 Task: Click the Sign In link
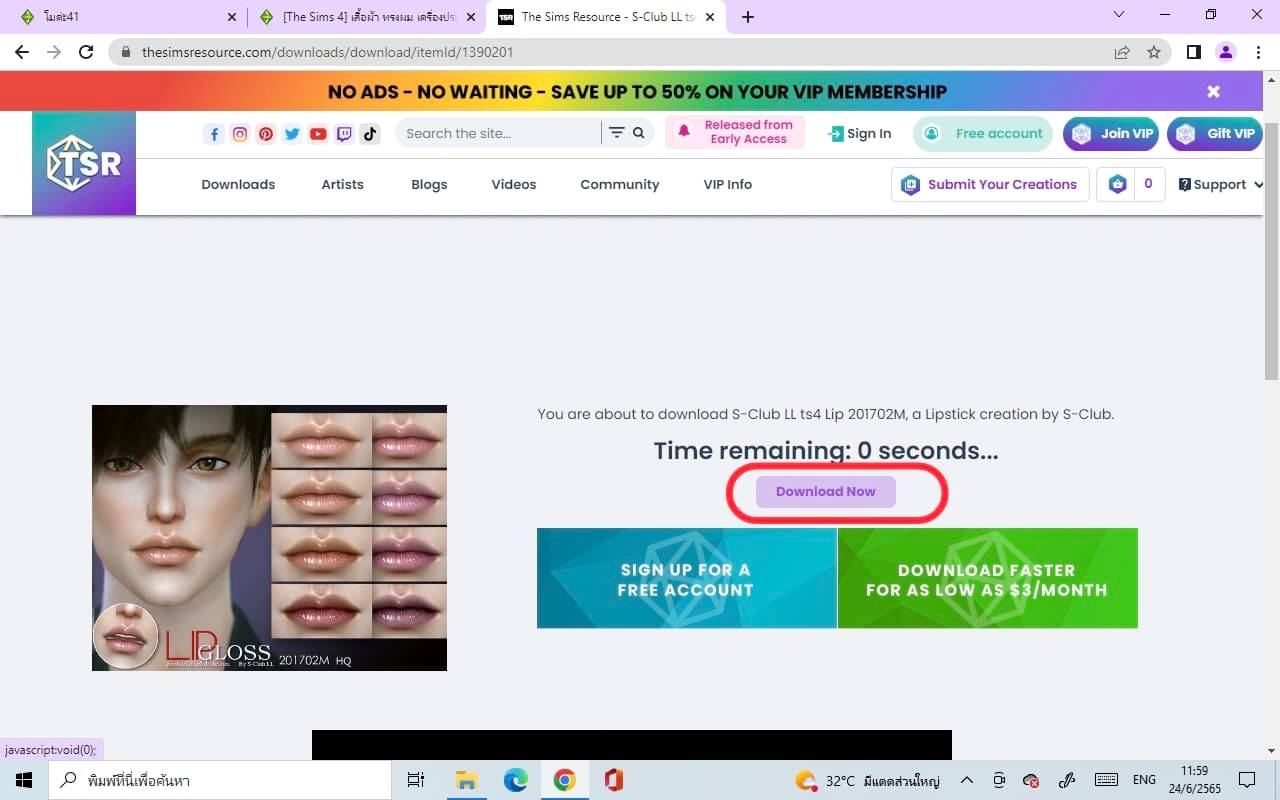pos(860,133)
